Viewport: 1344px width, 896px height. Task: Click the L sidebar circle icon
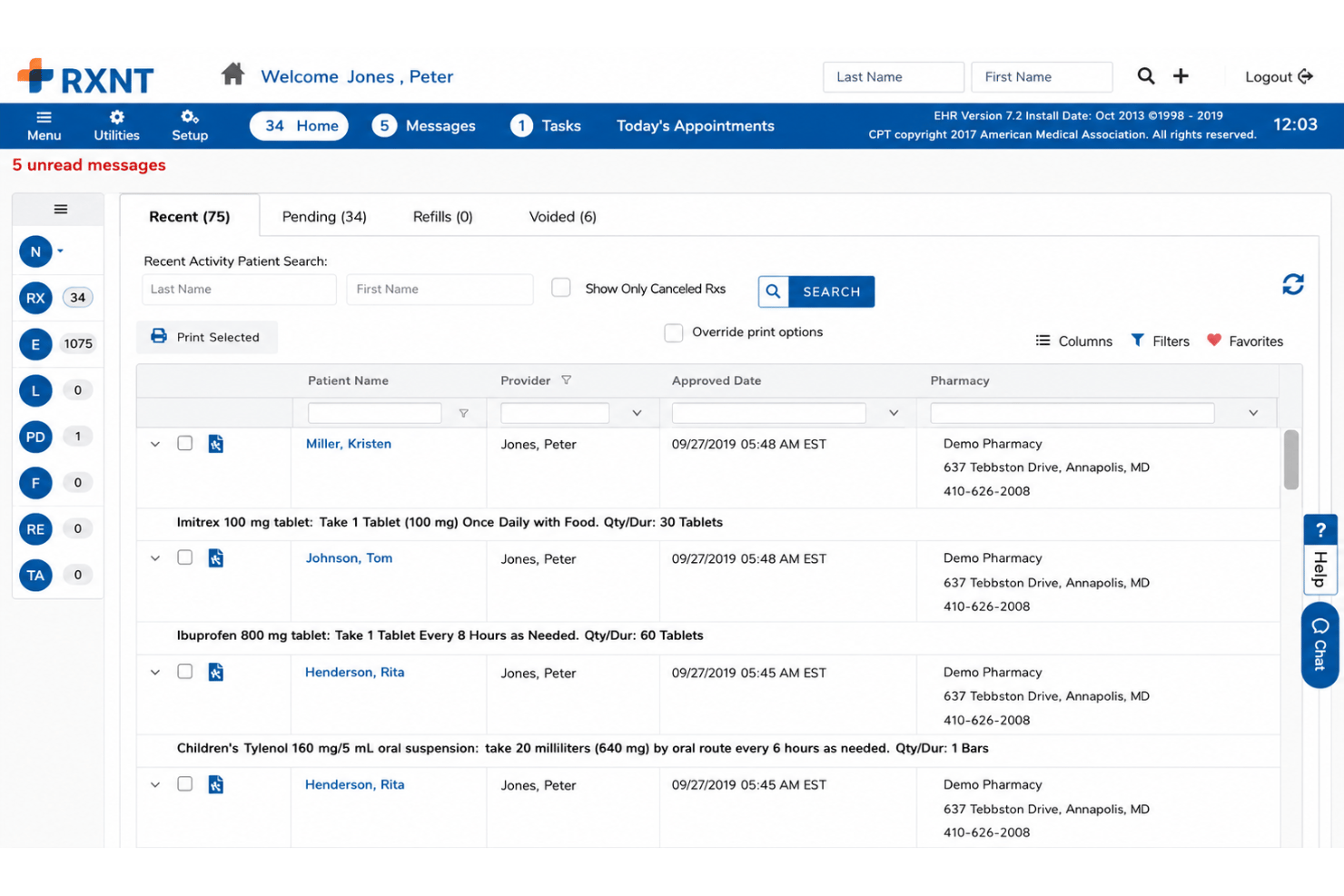coord(35,390)
